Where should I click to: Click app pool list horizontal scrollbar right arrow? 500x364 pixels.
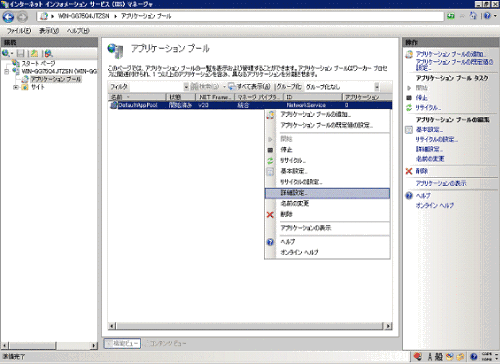(x=388, y=326)
